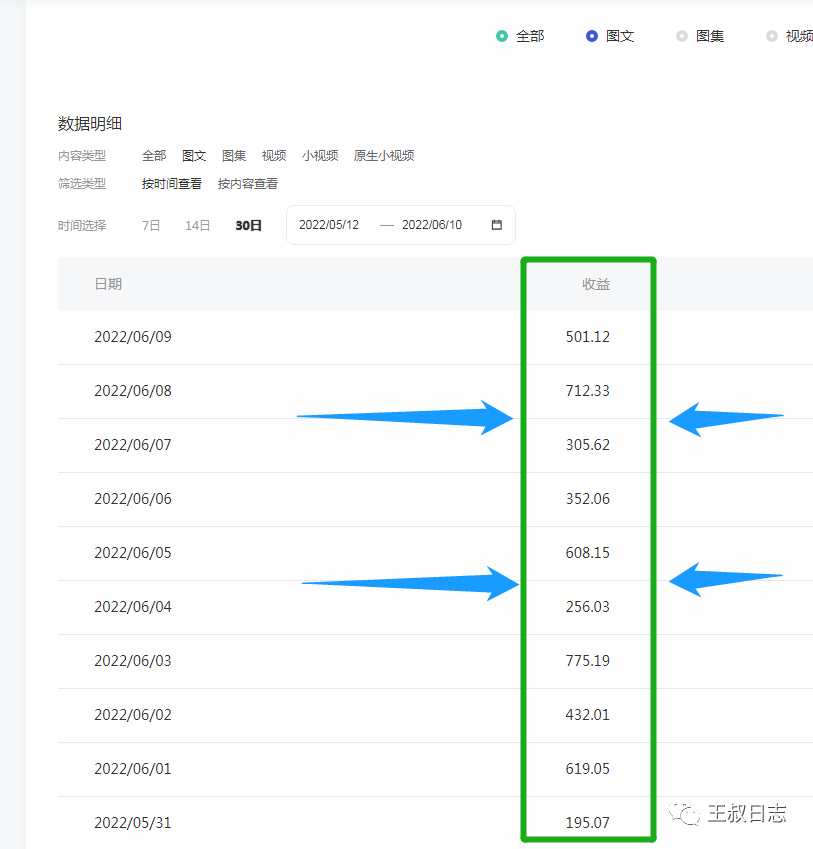The width and height of the screenshot is (813, 849).
Task: Click revenue value 712.33
Action: click(x=587, y=391)
